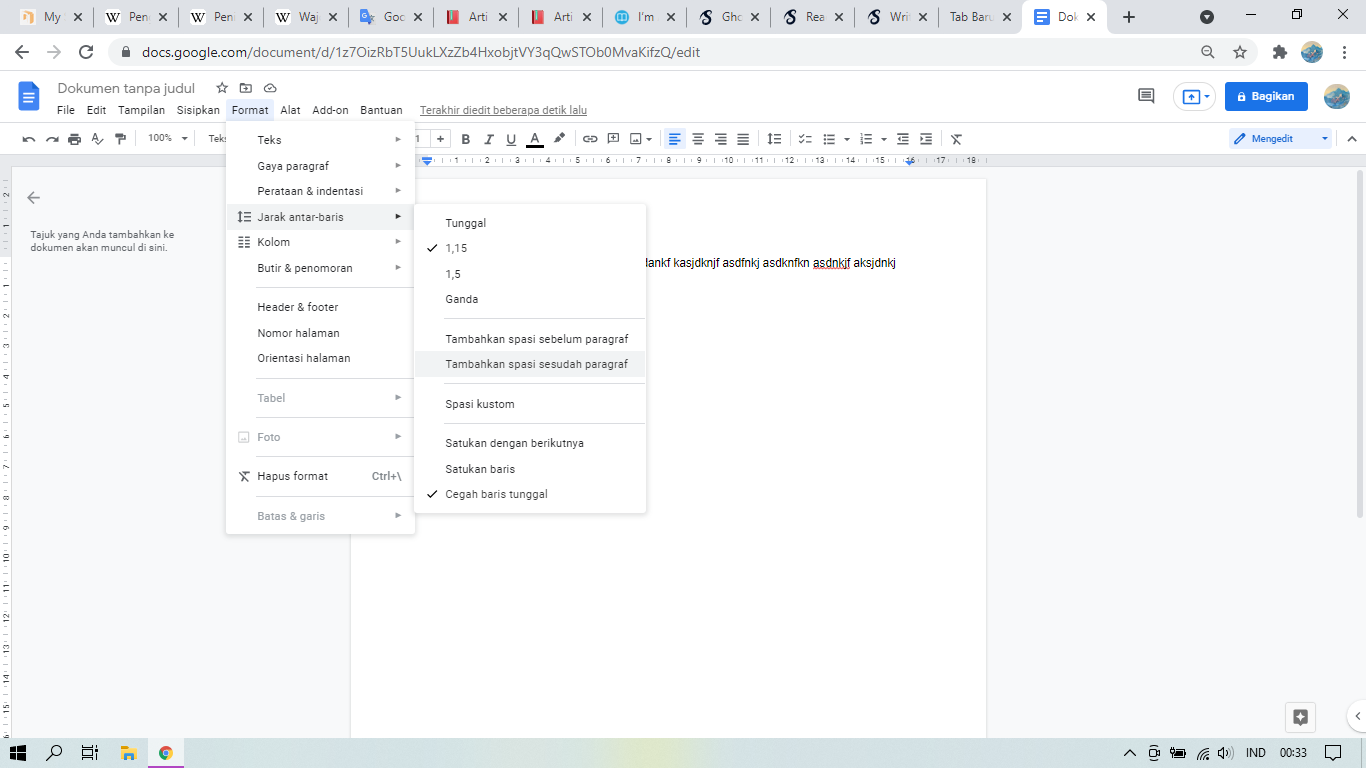Click the clear formatting toolbar icon

coord(956,139)
